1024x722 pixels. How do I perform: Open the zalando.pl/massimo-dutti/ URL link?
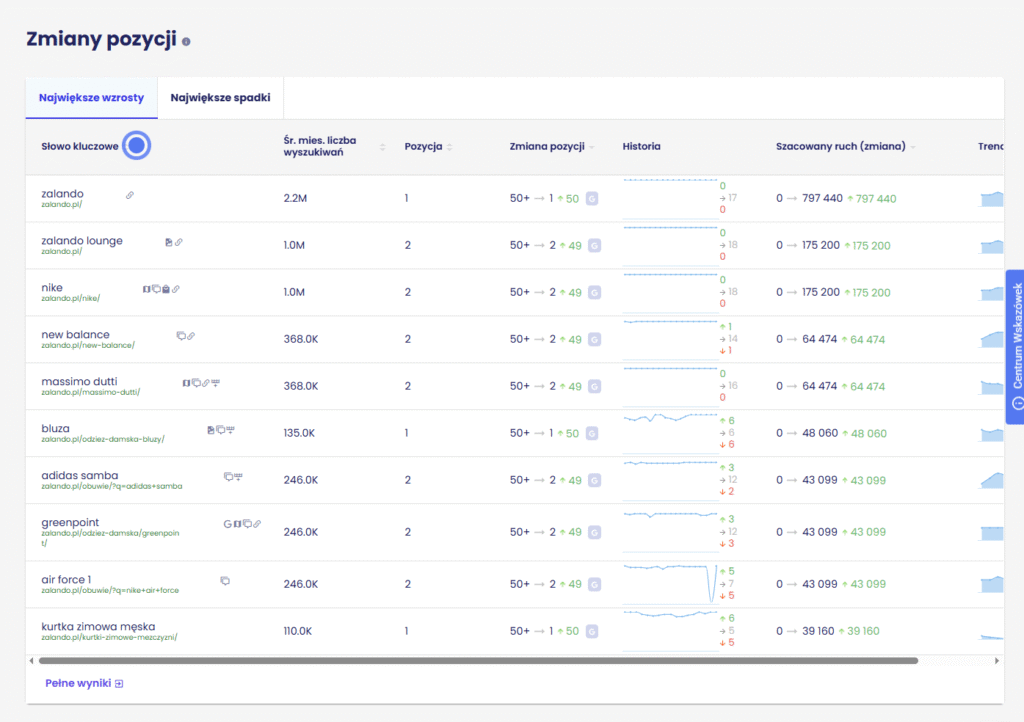click(91, 392)
